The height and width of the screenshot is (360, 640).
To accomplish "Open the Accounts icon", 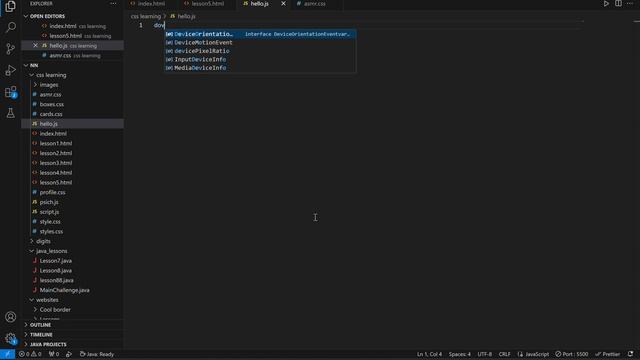I will pyautogui.click(x=10, y=317).
